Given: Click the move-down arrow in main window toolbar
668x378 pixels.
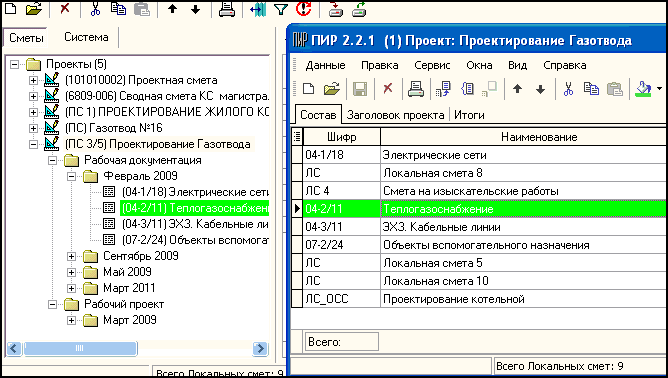Looking at the screenshot, I should click(x=196, y=9).
